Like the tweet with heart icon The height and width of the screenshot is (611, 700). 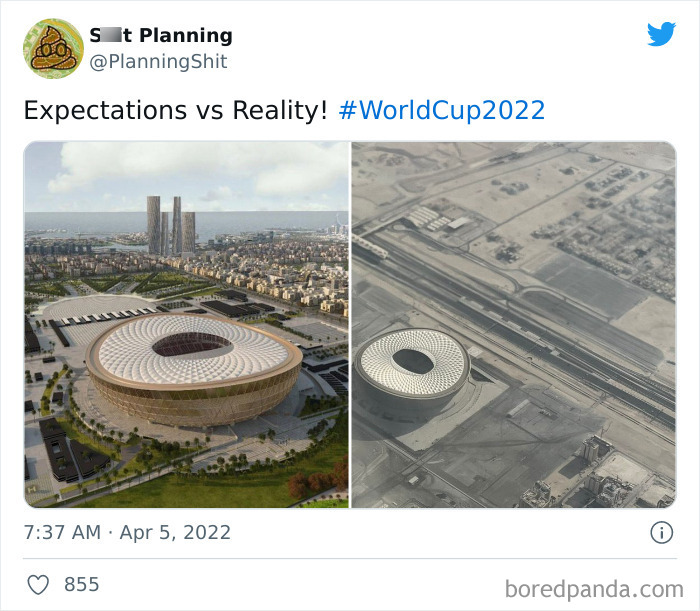(x=38, y=585)
